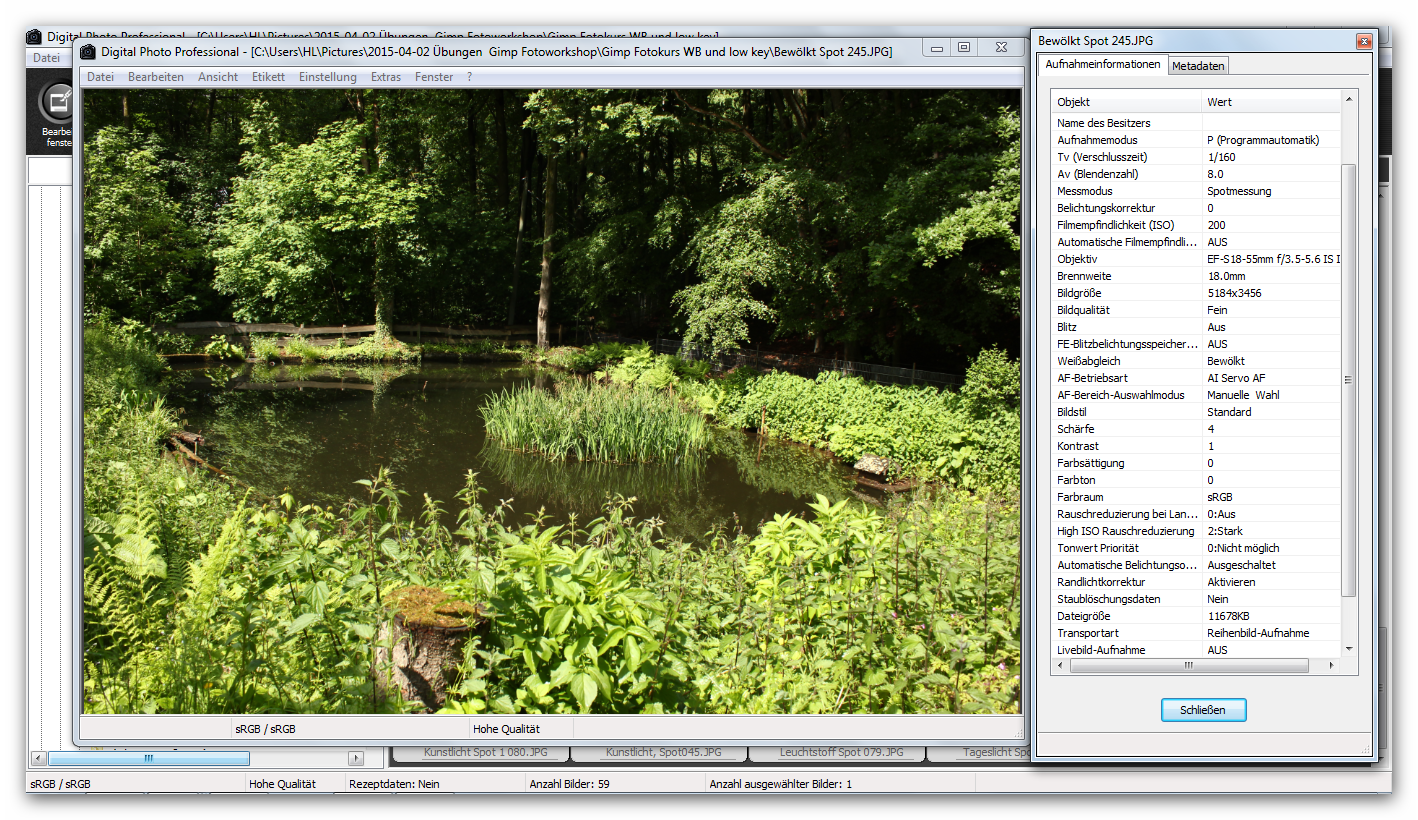Open the Bearbeiten menu
The width and height of the screenshot is (1418, 820).
(155, 77)
